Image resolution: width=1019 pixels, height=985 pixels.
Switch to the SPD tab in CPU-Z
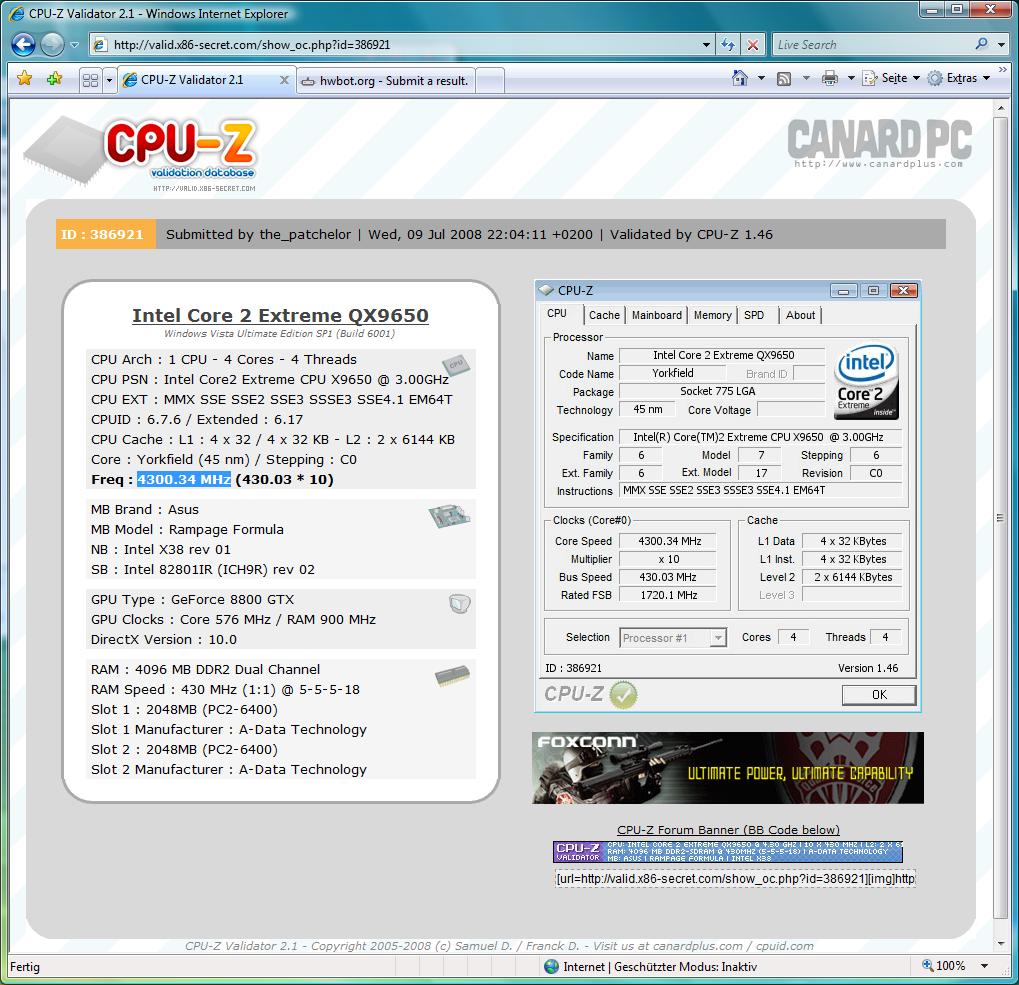(x=754, y=315)
